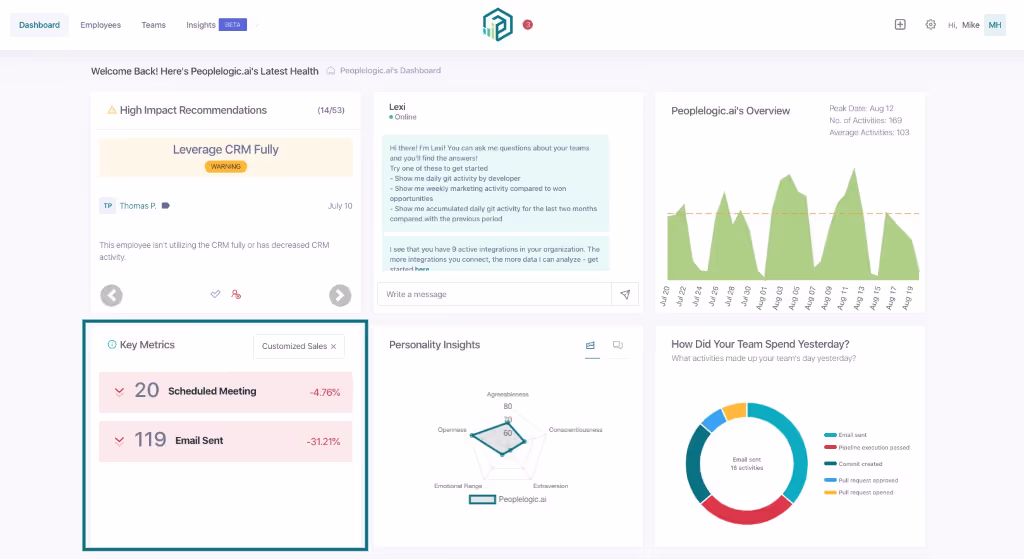Screen dimensions: 1024x559
Task: Click the dark teal donut chart segment
Action: (x=694, y=464)
